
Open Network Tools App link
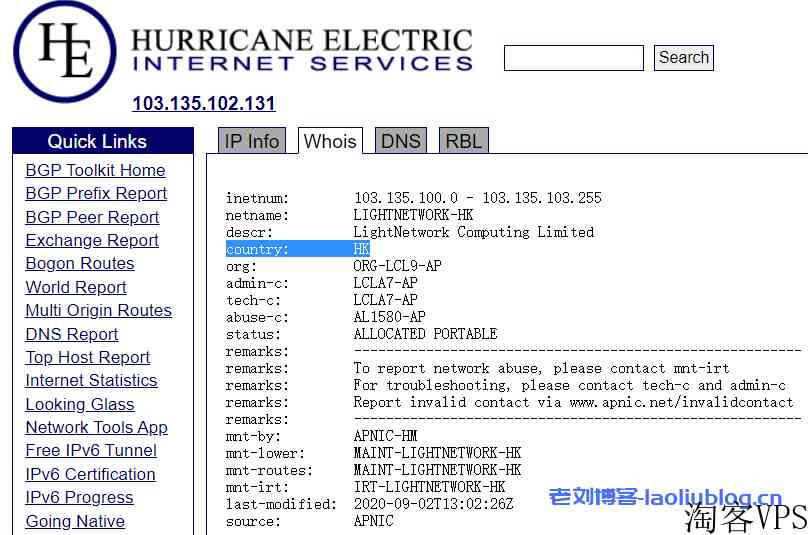tap(96, 427)
